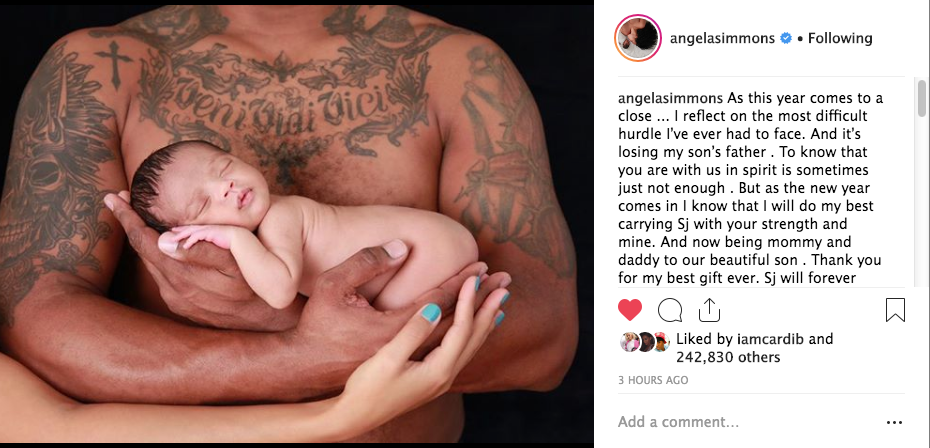
Task: Click the third liker avatar icon
Action: [x=661, y=342]
